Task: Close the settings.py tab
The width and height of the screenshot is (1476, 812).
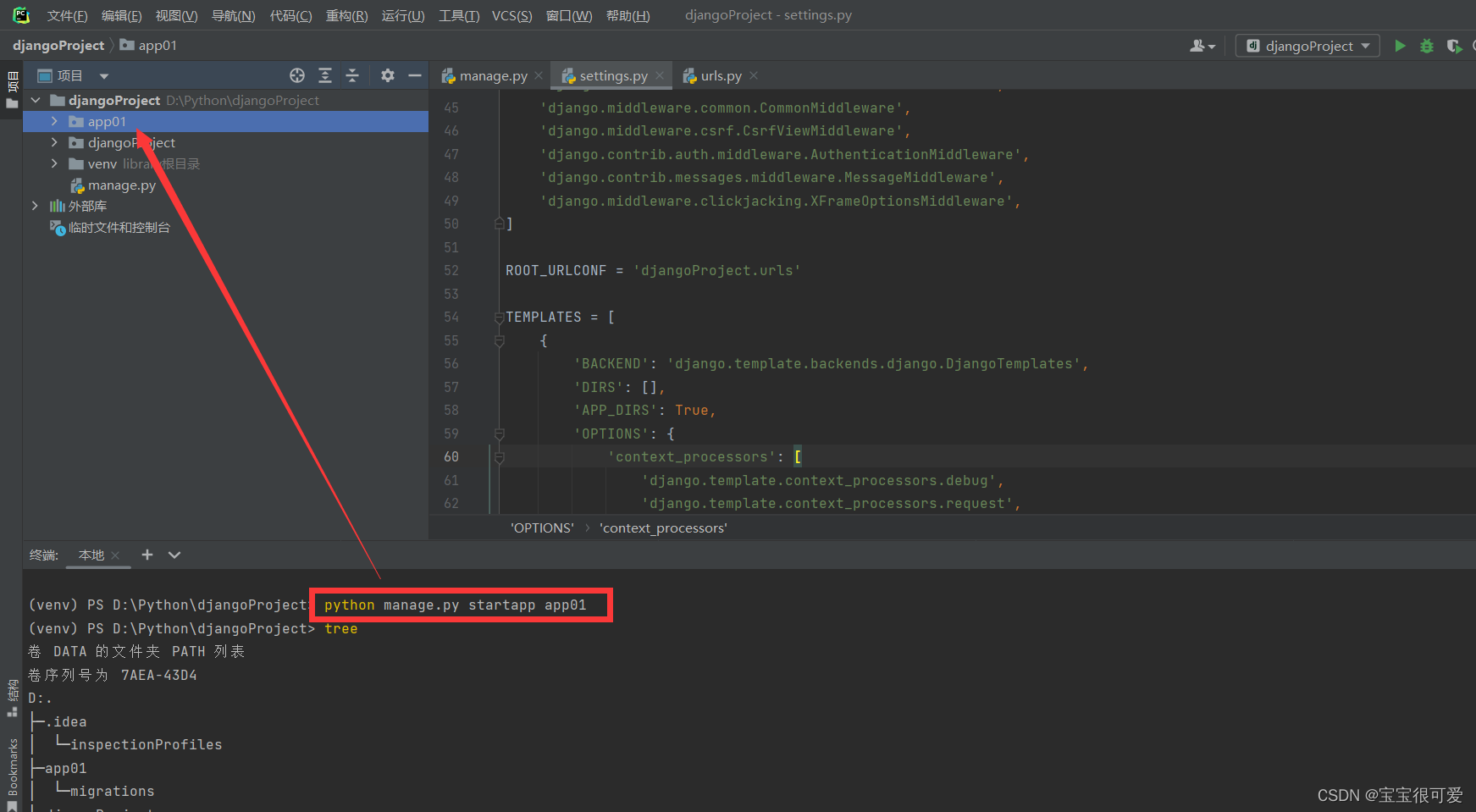Action: [660, 76]
